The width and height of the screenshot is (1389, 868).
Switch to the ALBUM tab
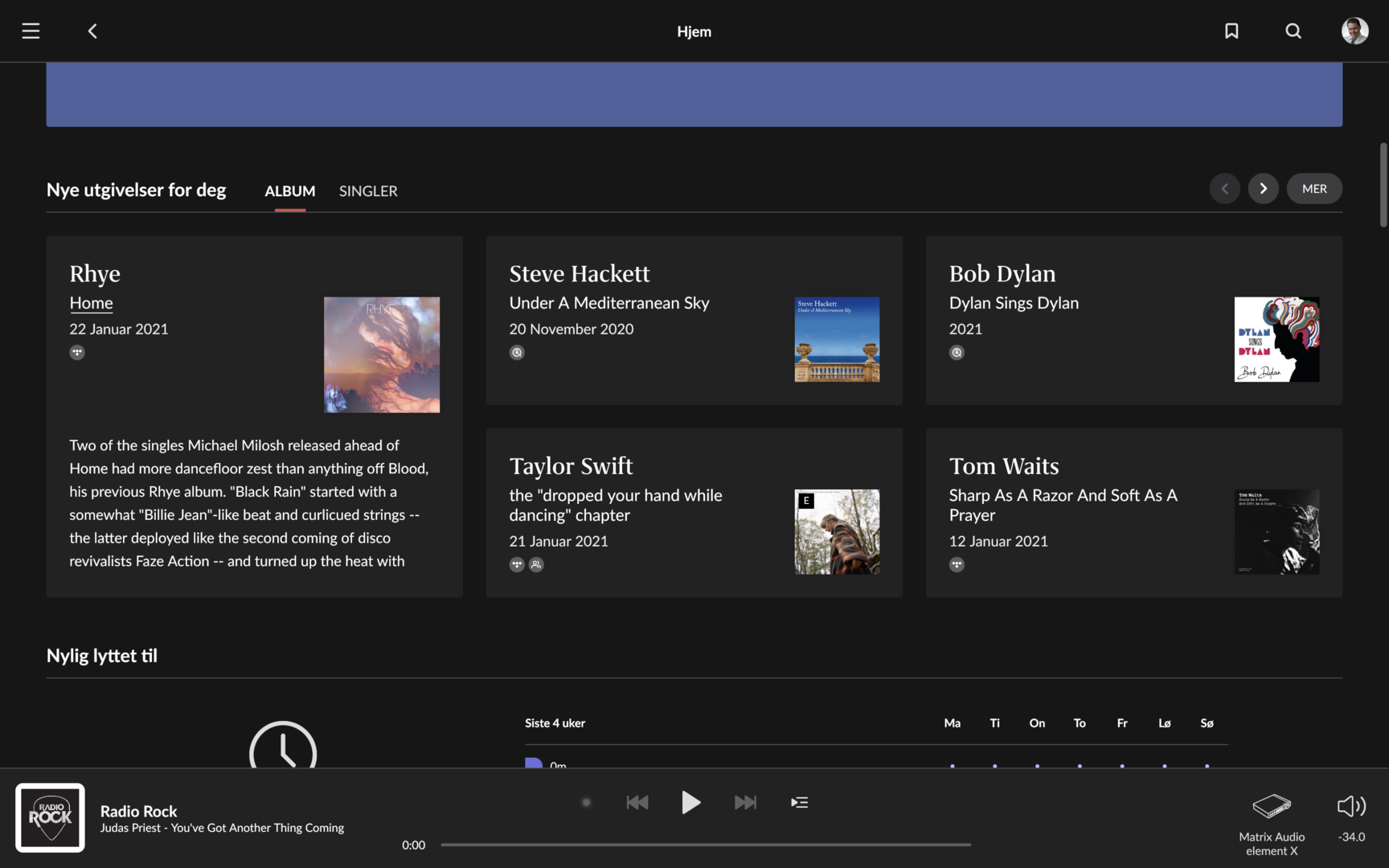point(290,191)
